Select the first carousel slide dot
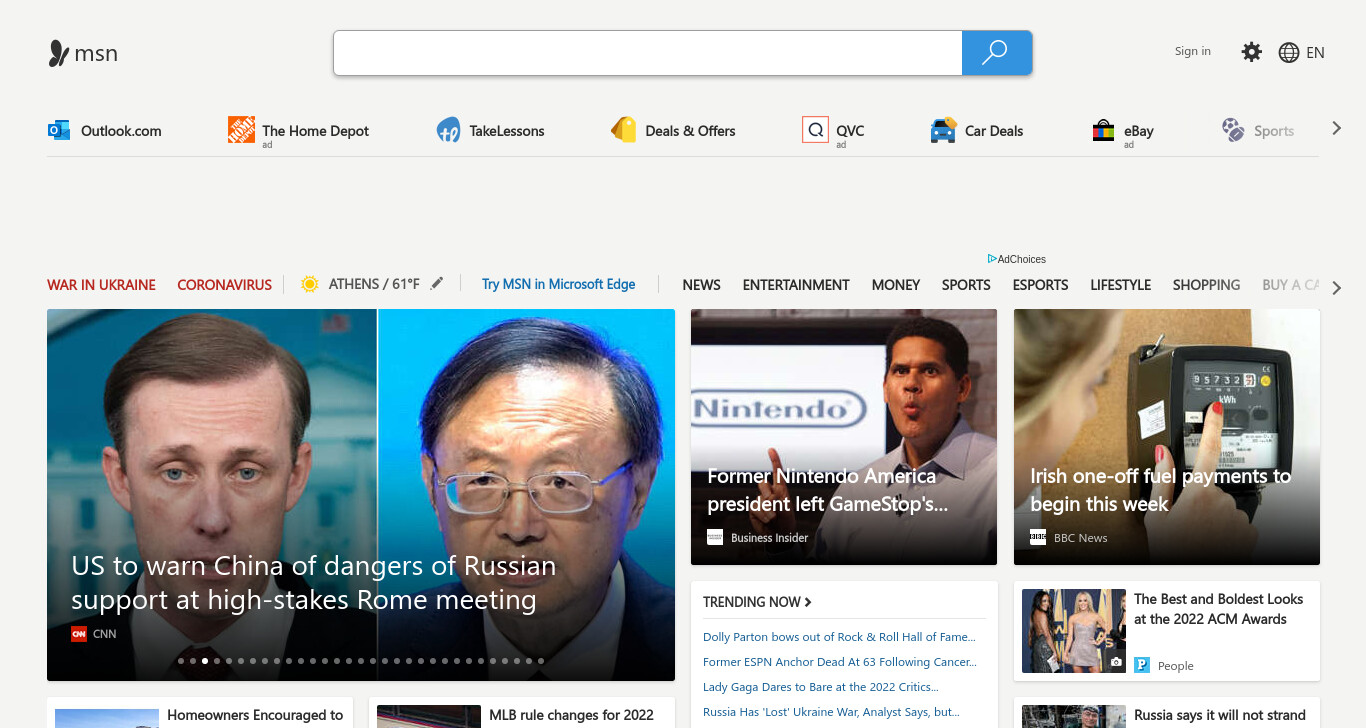The width and height of the screenshot is (1366, 728). tap(181, 661)
